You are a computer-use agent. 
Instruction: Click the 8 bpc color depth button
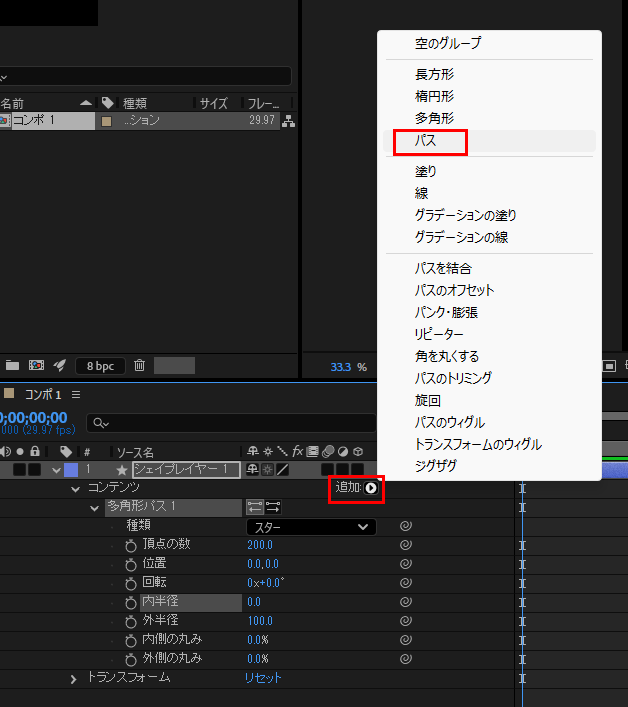coord(100,365)
